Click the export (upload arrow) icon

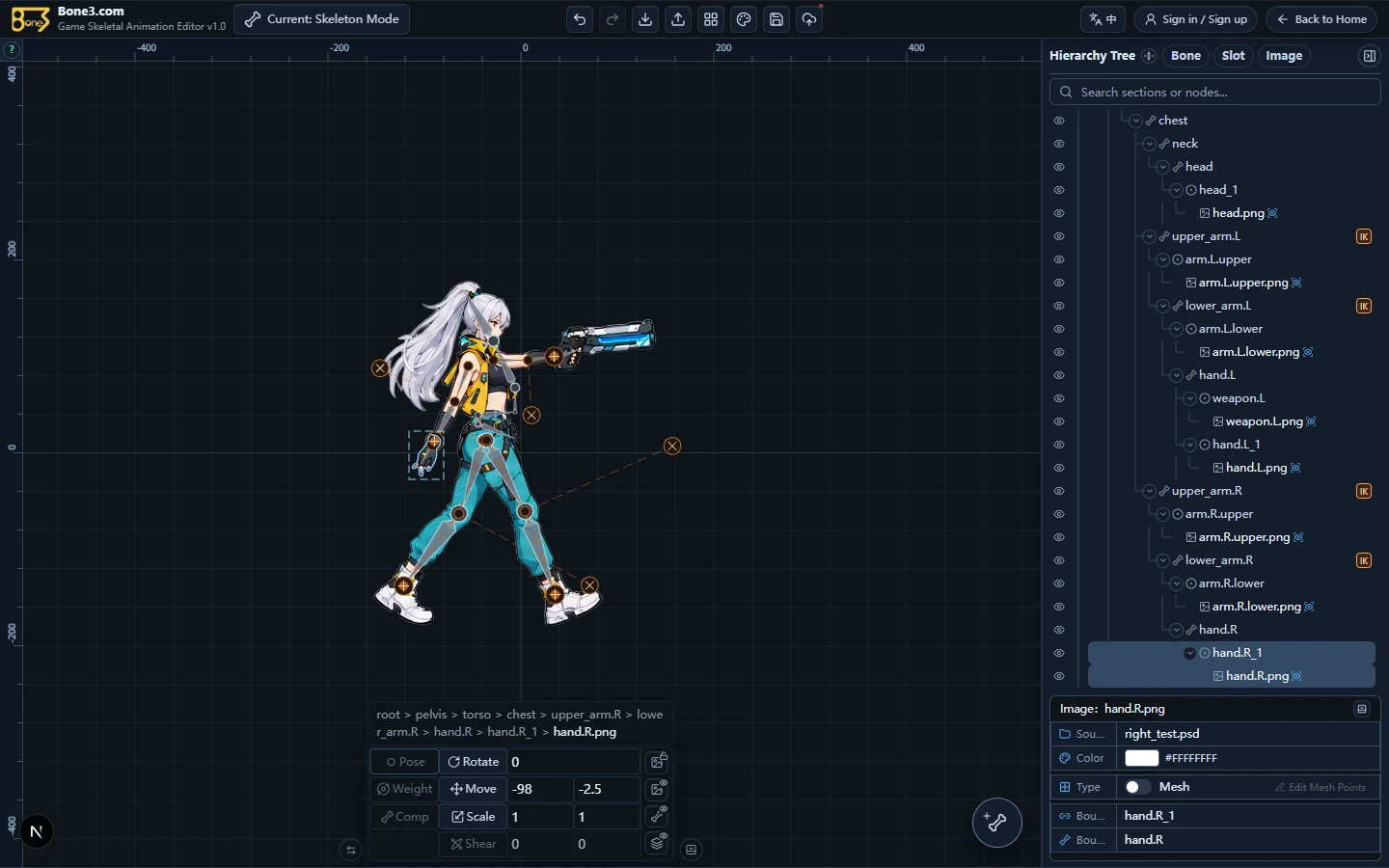678,19
